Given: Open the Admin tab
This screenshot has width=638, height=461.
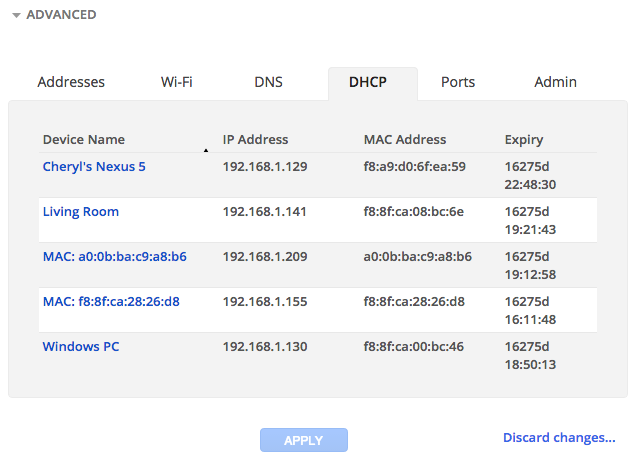Looking at the screenshot, I should point(555,82).
